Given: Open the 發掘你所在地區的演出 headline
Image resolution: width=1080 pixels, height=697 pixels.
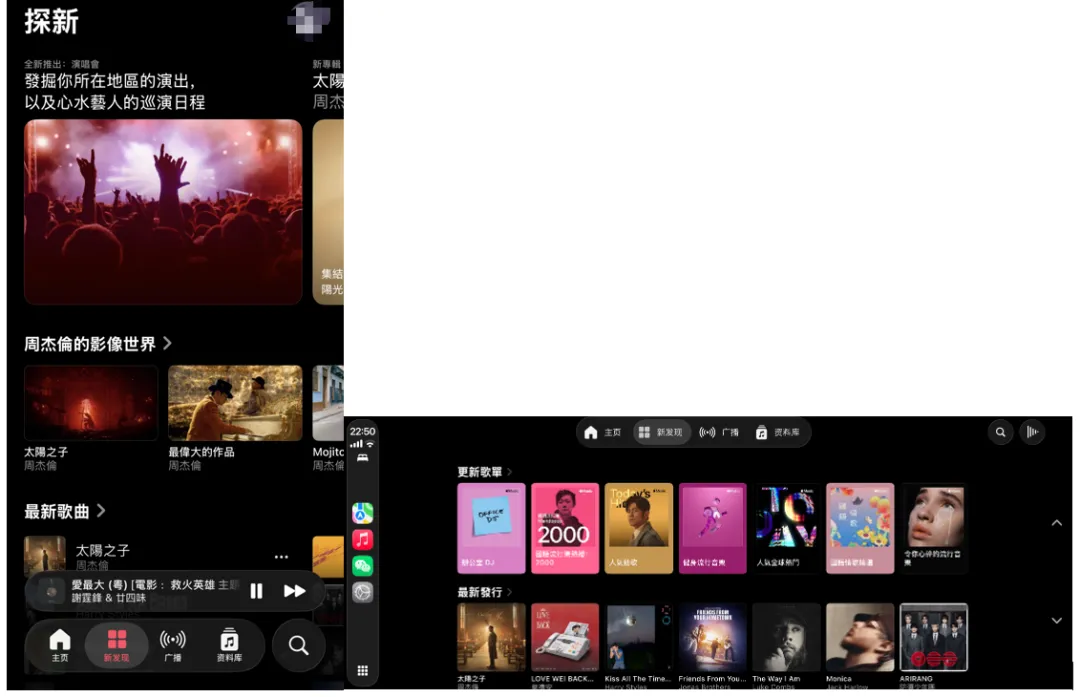Looking at the screenshot, I should point(114,92).
